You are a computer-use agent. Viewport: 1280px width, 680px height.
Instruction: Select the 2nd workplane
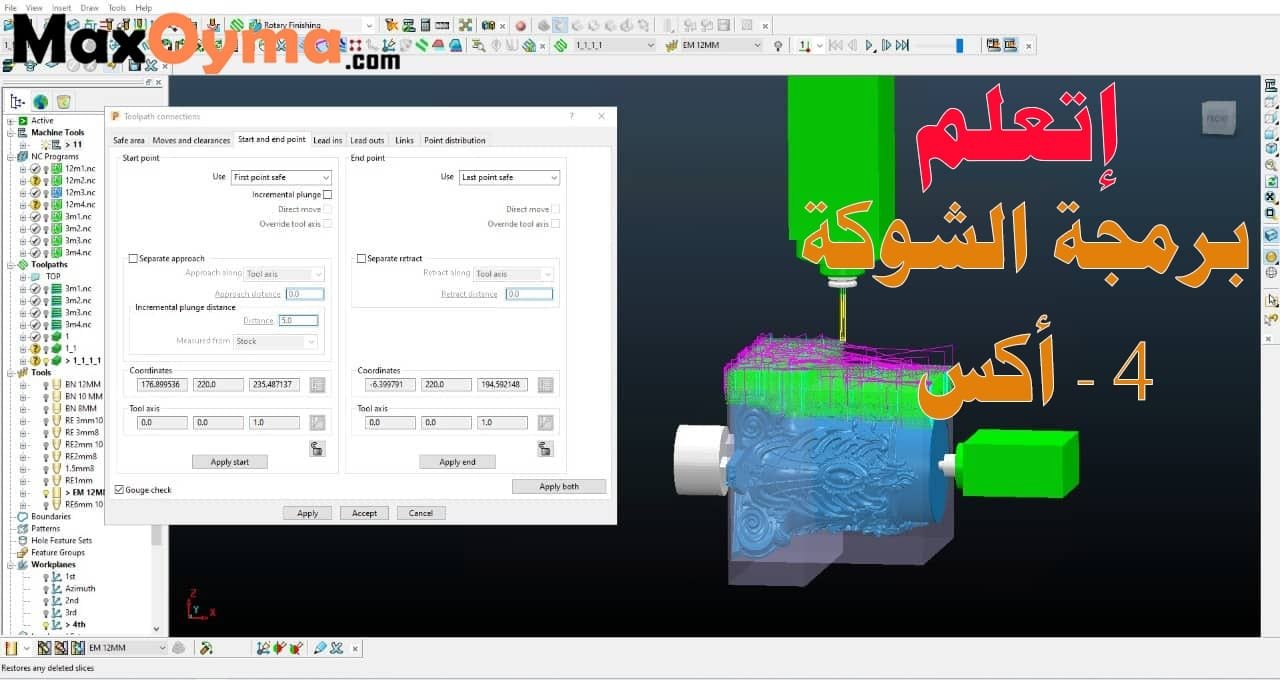tap(71, 600)
